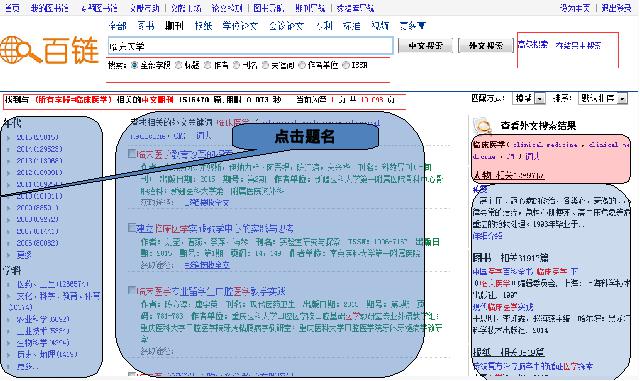Switch to the 报纸 search tab
This screenshot has height=381, width=640.
click(203, 26)
